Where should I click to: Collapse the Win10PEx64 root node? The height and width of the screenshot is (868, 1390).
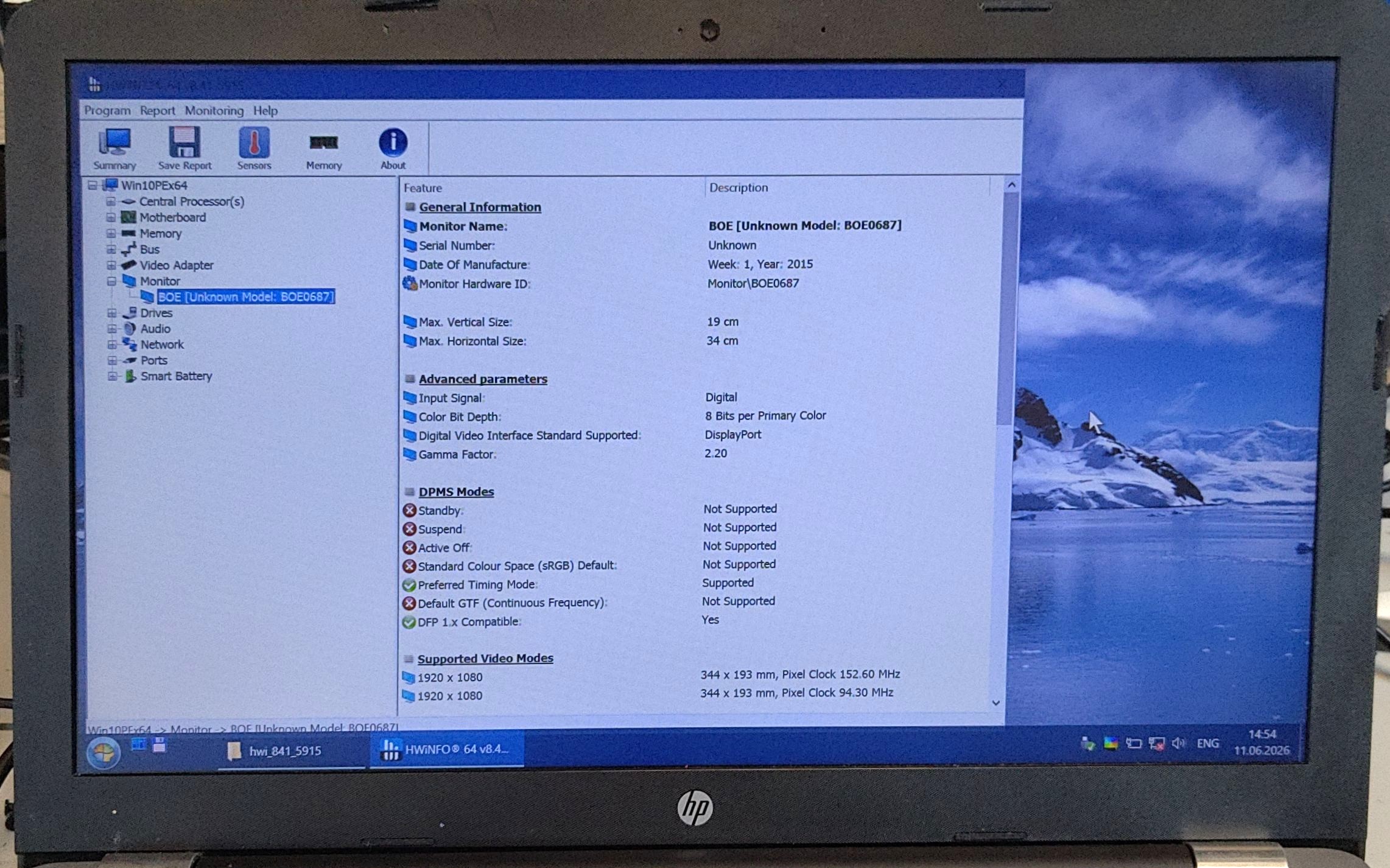click(x=92, y=185)
